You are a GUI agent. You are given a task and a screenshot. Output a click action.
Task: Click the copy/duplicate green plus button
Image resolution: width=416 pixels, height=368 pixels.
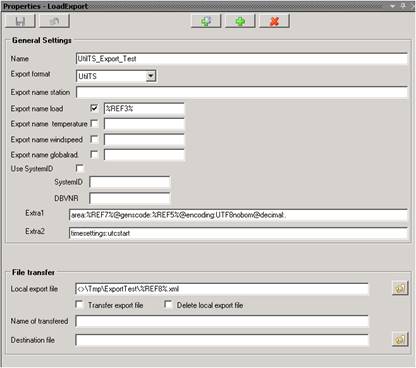pyautogui.click(x=206, y=21)
